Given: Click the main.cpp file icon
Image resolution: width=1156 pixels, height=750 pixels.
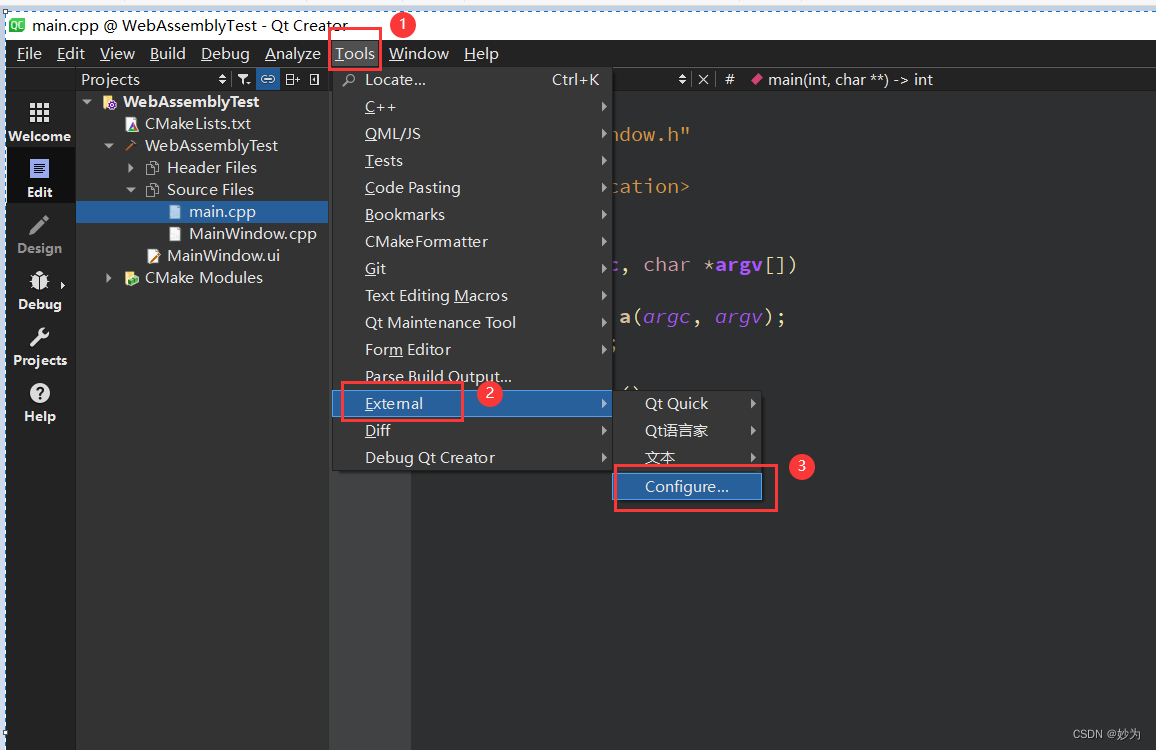Looking at the screenshot, I should pos(175,212).
